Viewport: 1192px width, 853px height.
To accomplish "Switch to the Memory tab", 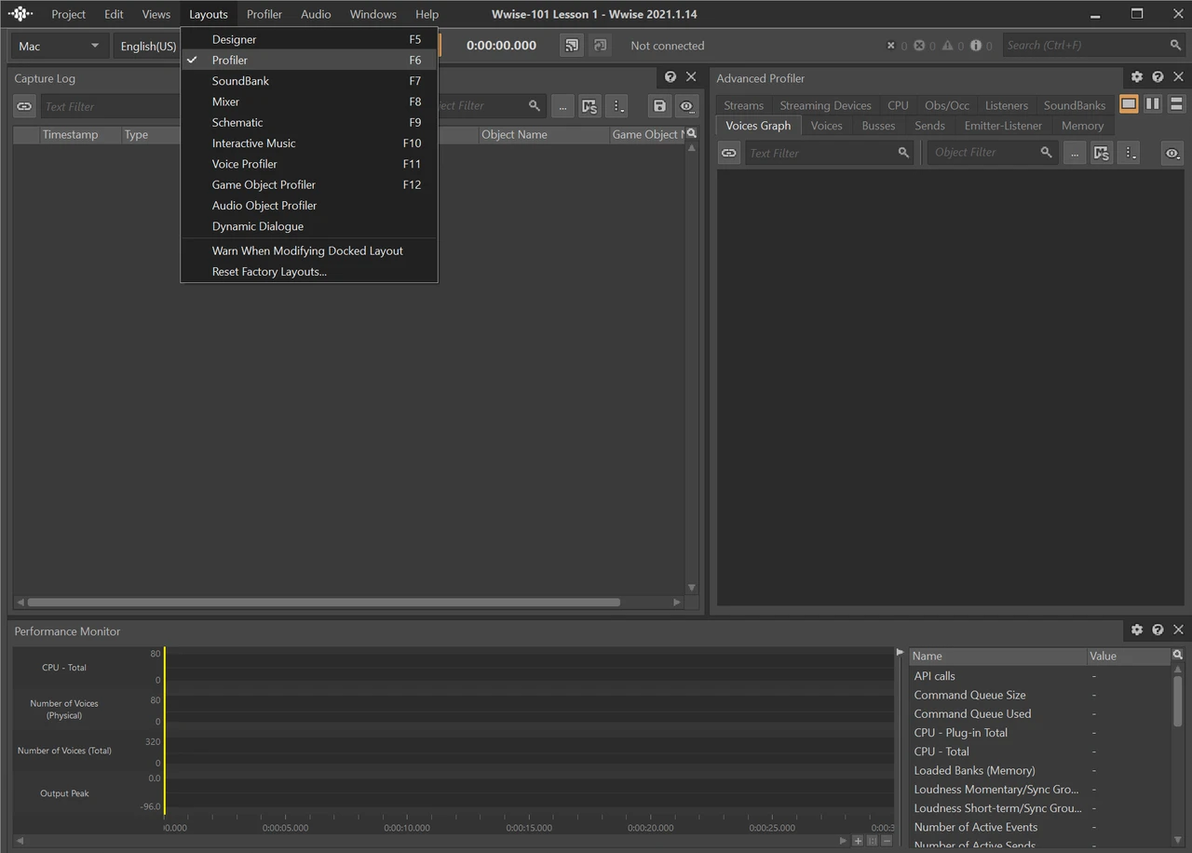I will point(1082,125).
